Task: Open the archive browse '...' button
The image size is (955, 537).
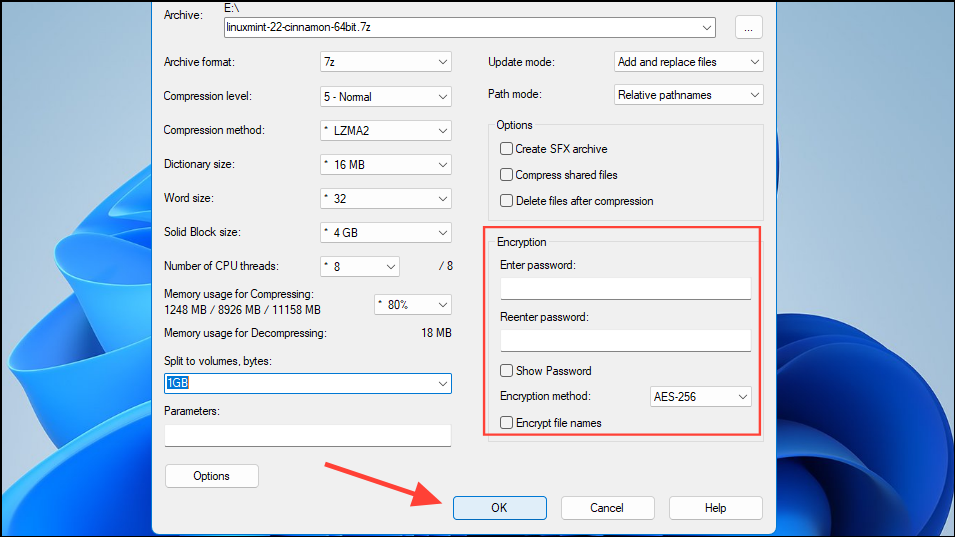Action: tap(749, 27)
